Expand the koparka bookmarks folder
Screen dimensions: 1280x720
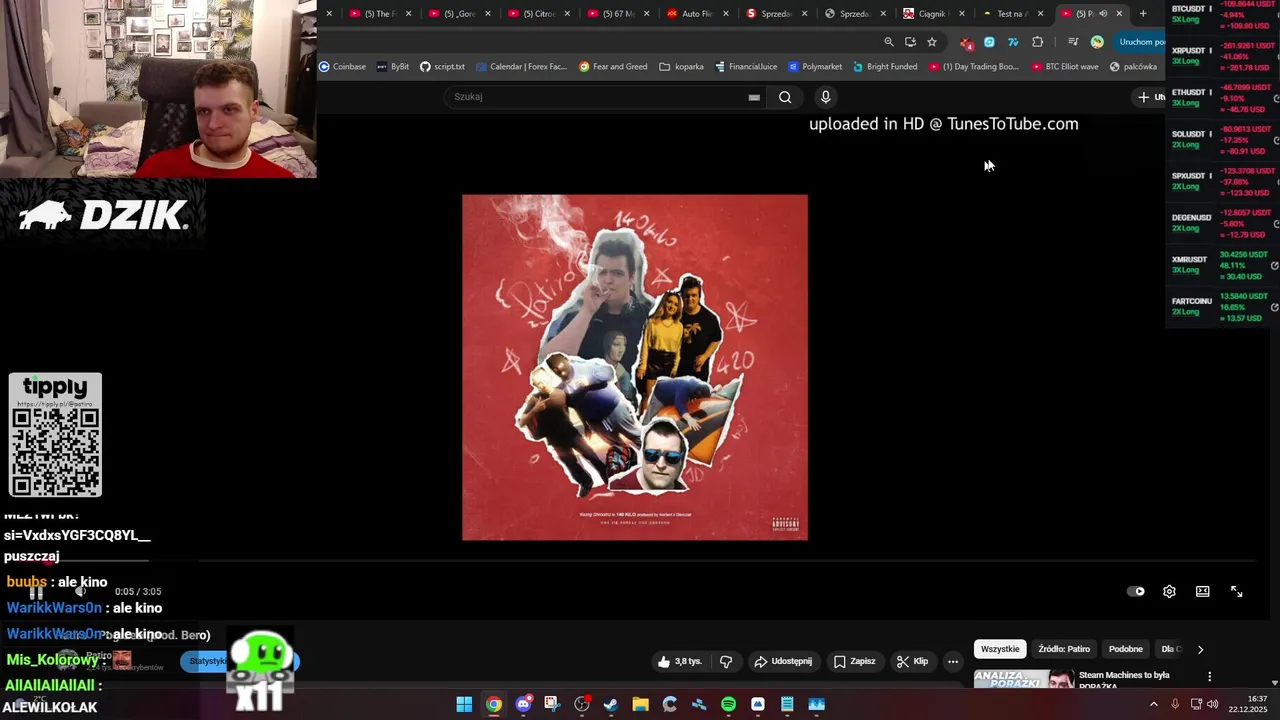[682, 67]
